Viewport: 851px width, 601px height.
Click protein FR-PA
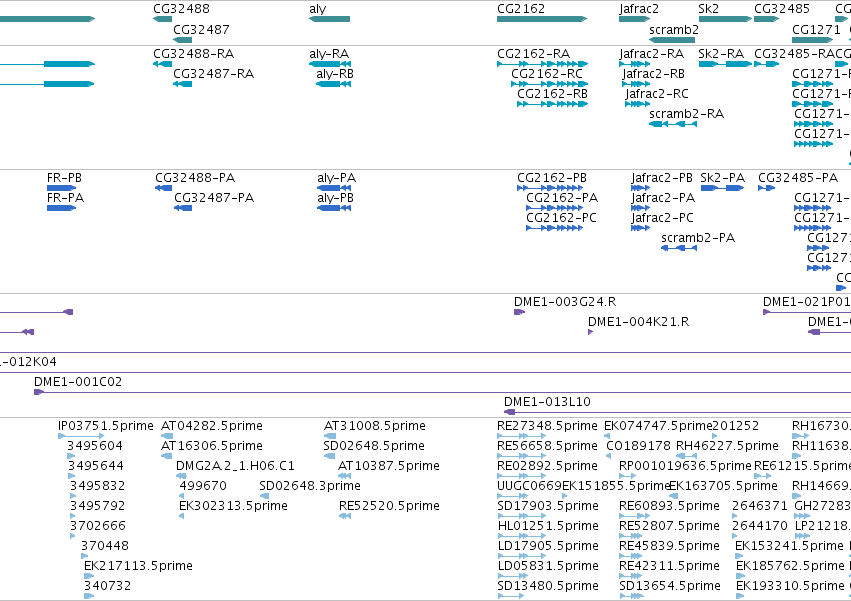(66, 198)
